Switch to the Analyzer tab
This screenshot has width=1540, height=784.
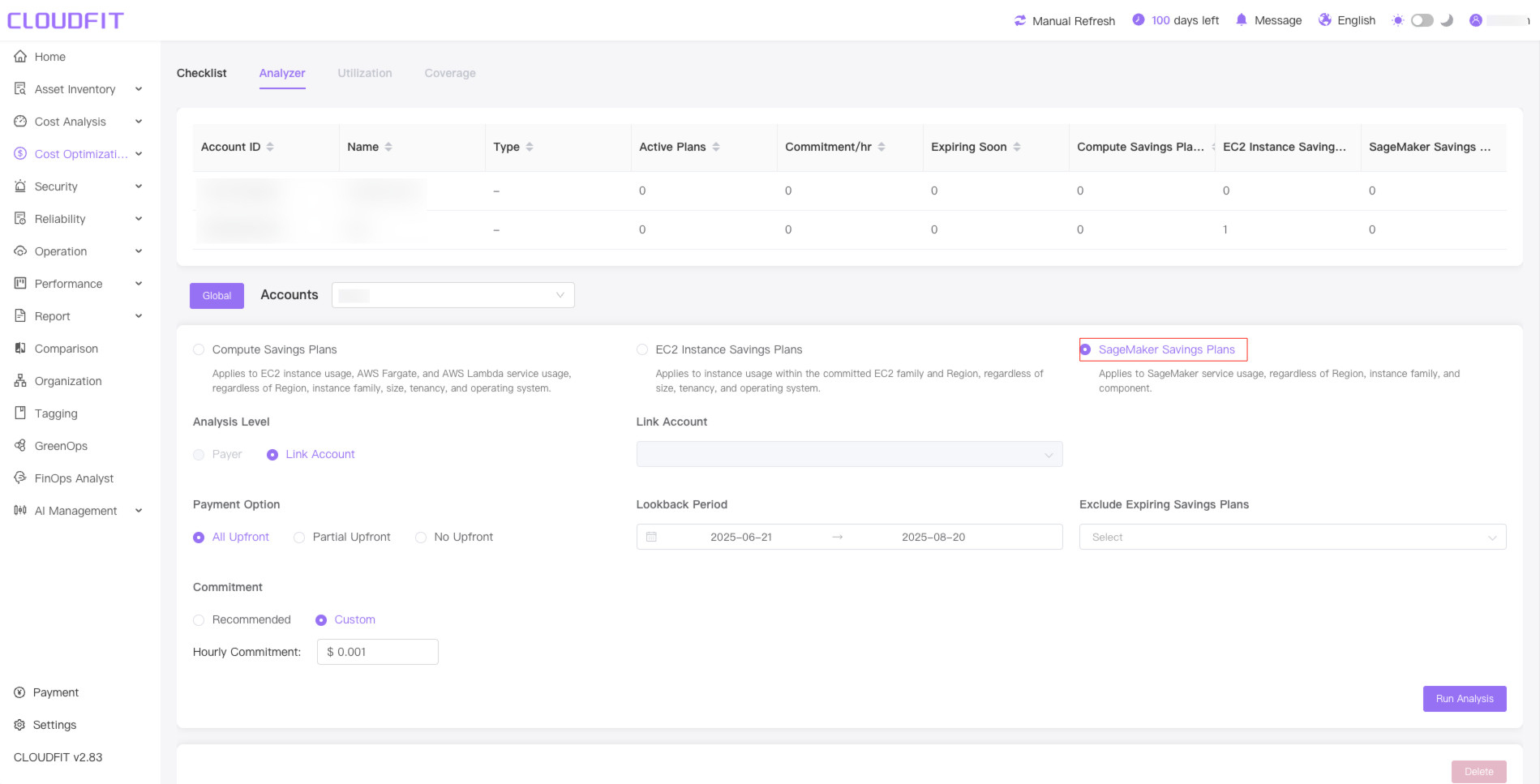pyautogui.click(x=282, y=73)
